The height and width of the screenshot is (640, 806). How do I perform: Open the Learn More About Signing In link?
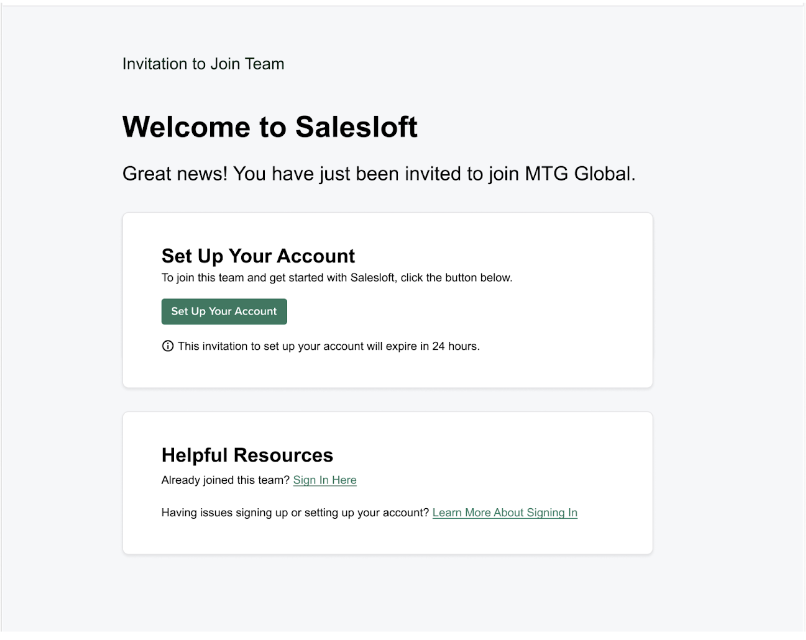[504, 512]
